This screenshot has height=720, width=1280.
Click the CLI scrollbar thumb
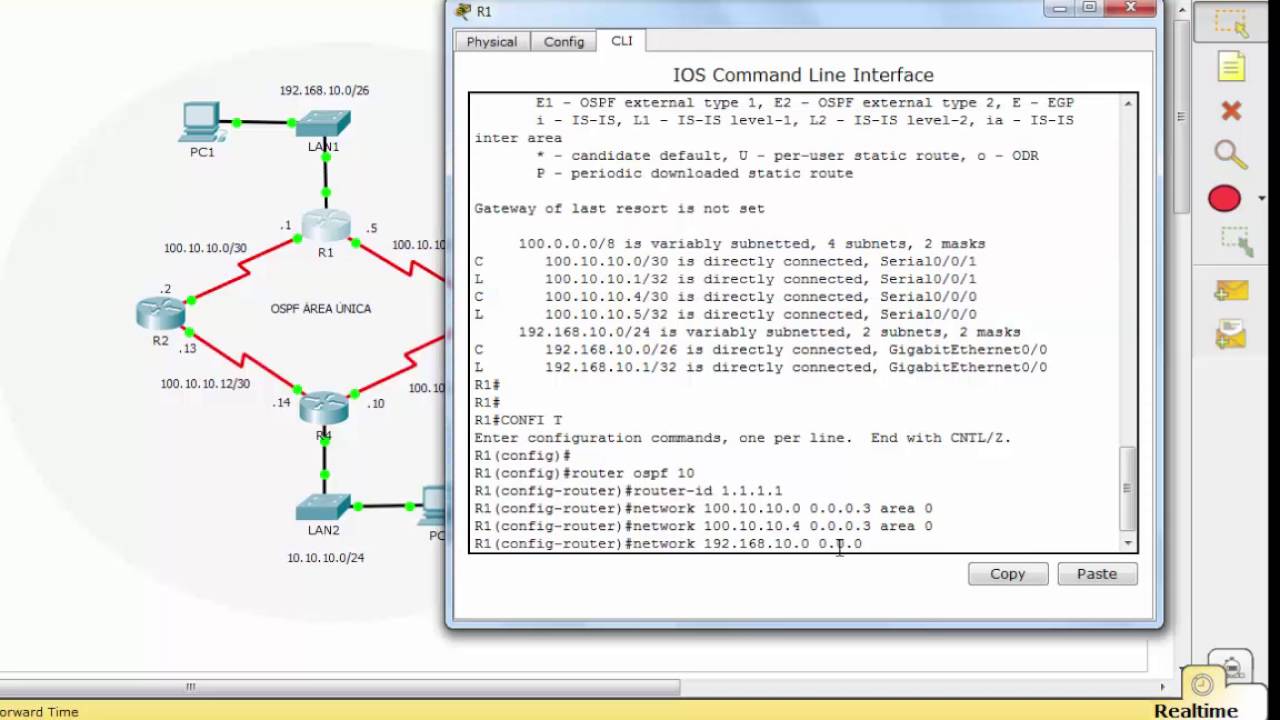1128,488
